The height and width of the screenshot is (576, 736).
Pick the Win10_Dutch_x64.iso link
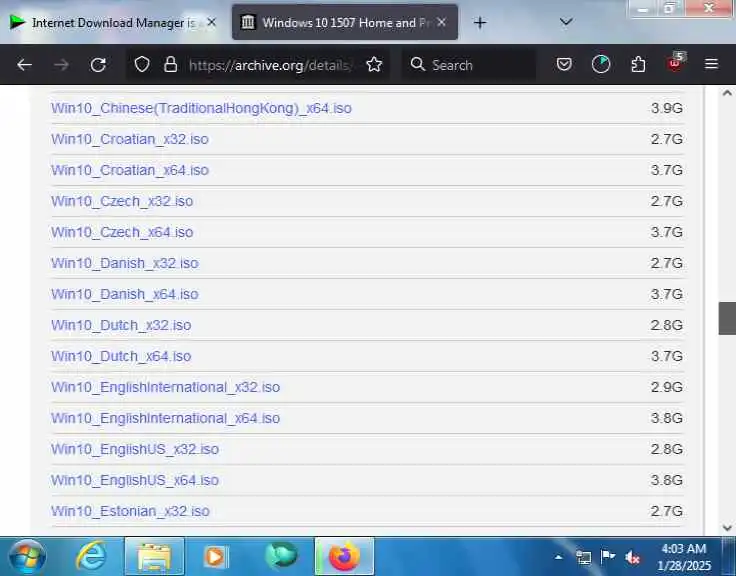(x=121, y=356)
